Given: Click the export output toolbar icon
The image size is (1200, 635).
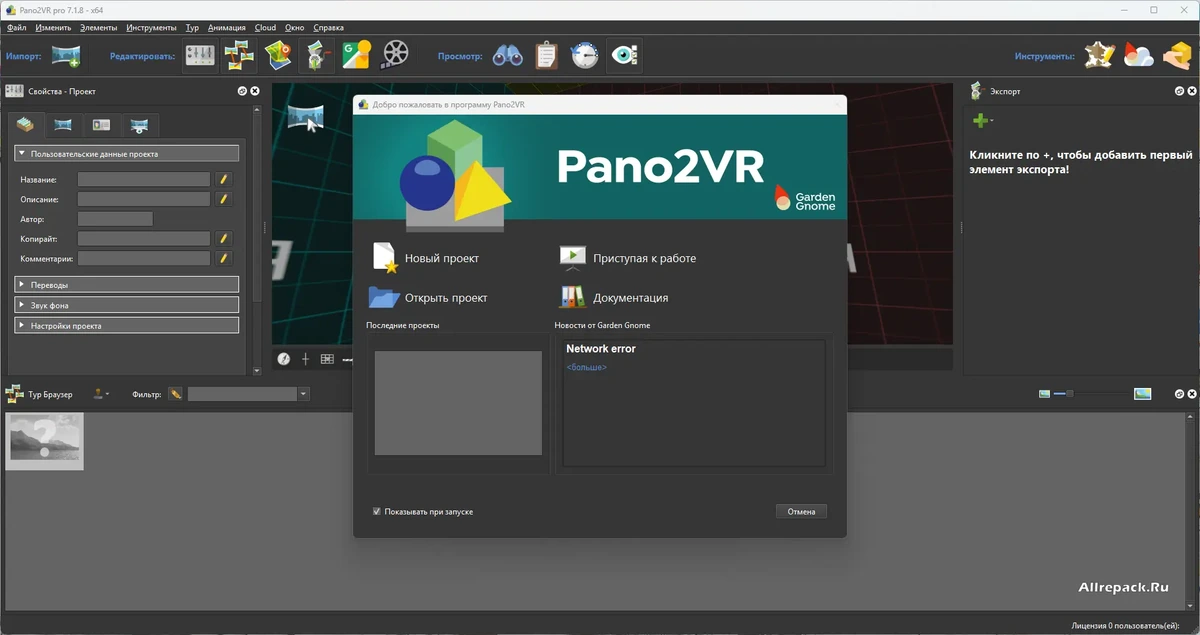Looking at the screenshot, I should 317,56.
